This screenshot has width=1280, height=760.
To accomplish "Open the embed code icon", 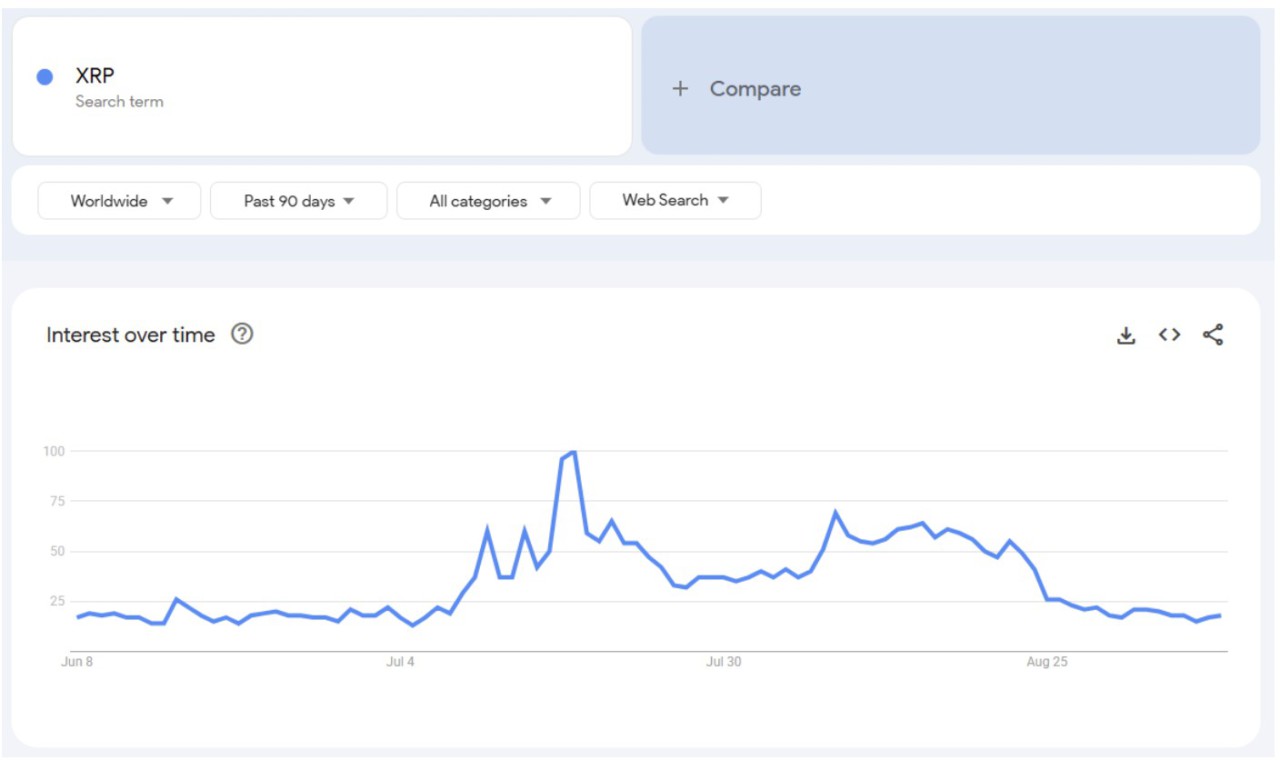I will [1169, 335].
